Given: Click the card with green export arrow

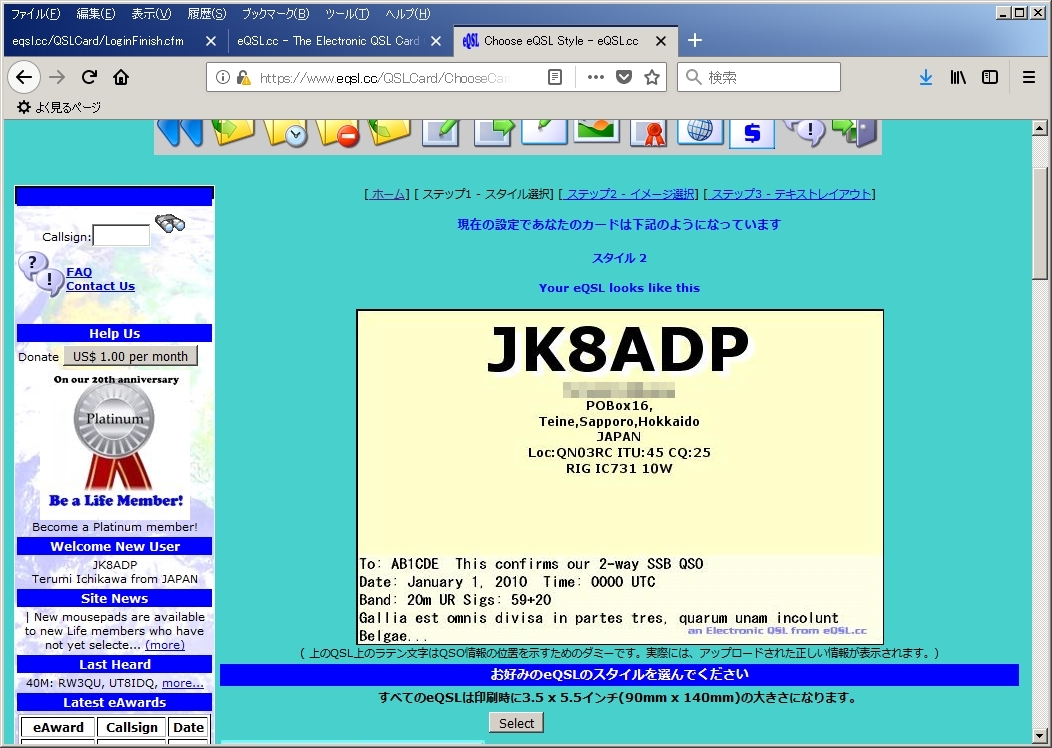Looking at the screenshot, I should point(494,132).
